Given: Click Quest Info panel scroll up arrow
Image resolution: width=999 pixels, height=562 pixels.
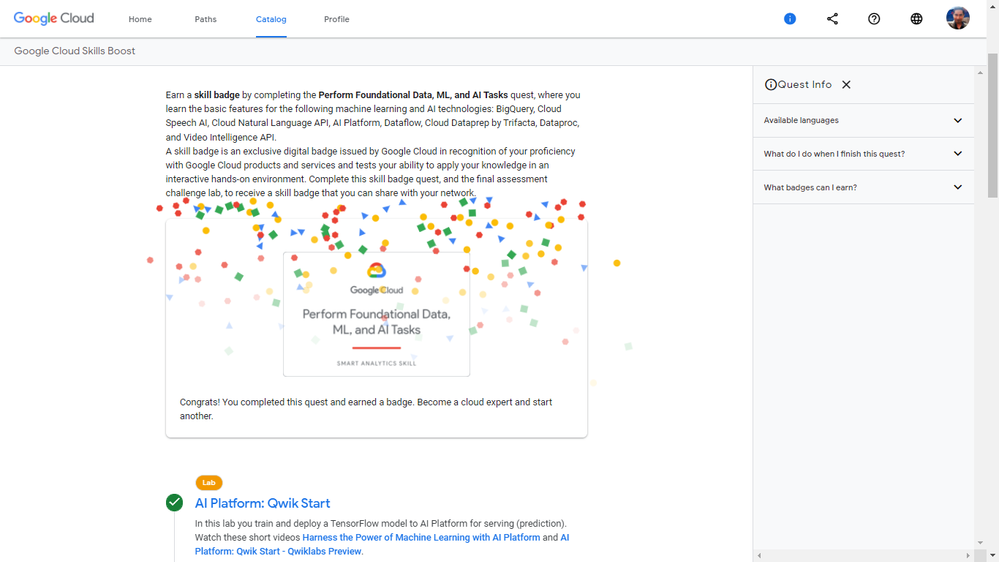Looking at the screenshot, I should [980, 73].
